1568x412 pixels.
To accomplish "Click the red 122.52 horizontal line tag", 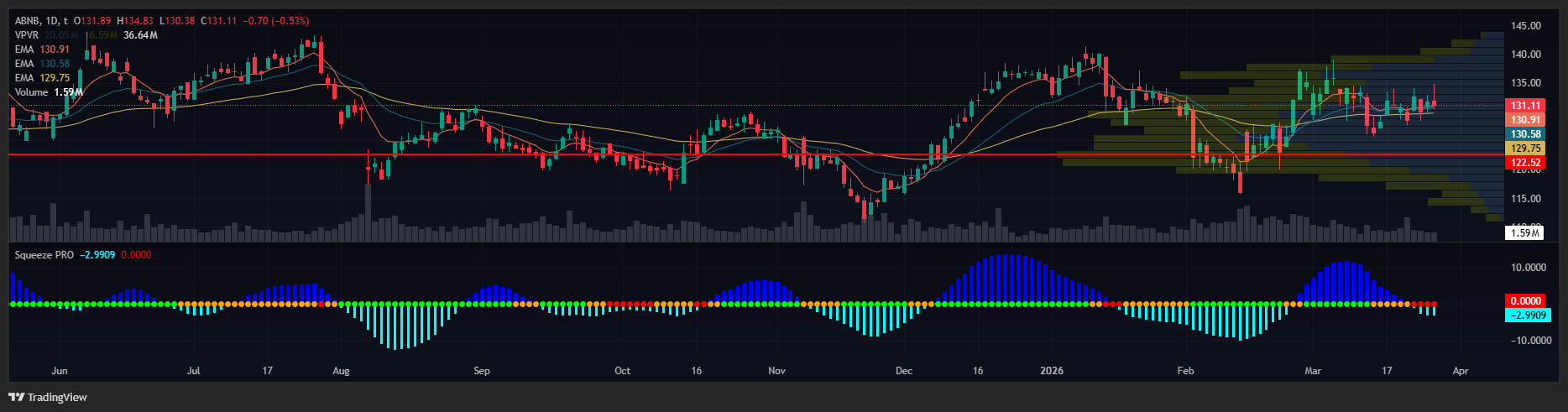I will click(x=1524, y=163).
